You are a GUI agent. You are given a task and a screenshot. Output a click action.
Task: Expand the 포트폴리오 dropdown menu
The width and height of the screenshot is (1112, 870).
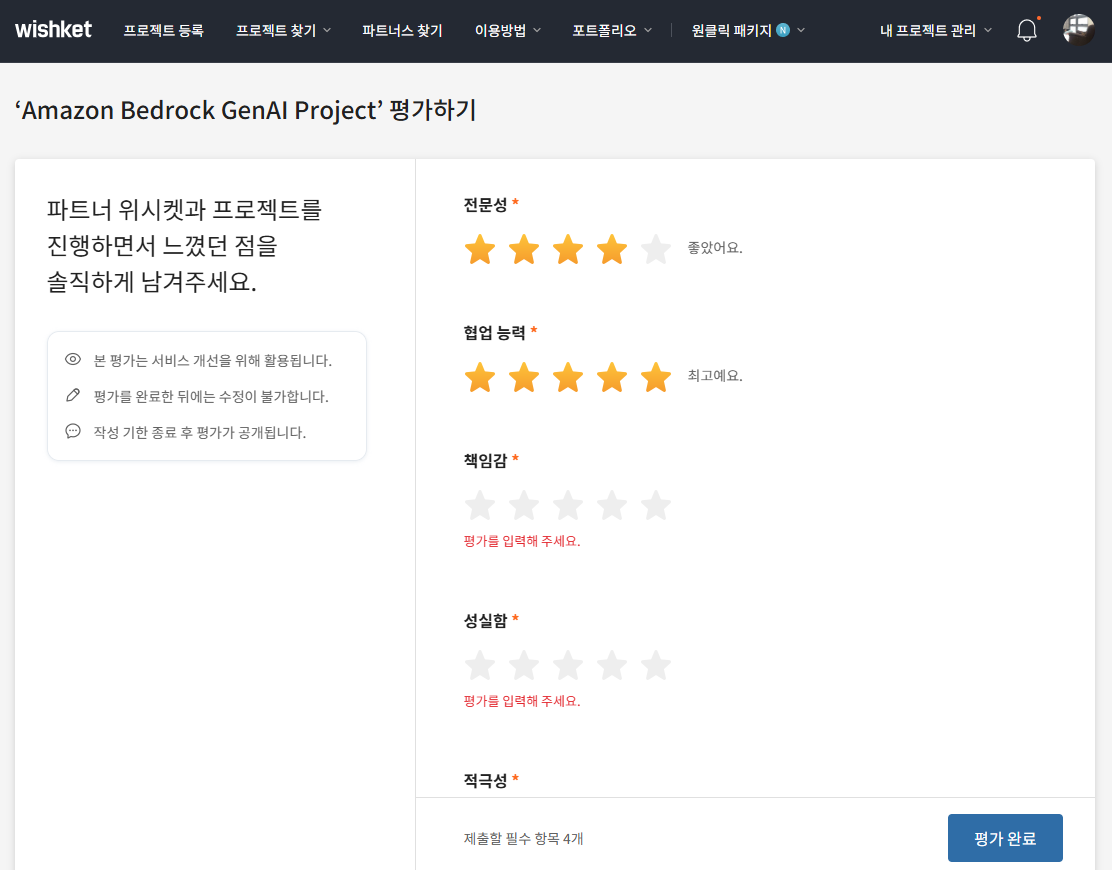click(x=611, y=31)
